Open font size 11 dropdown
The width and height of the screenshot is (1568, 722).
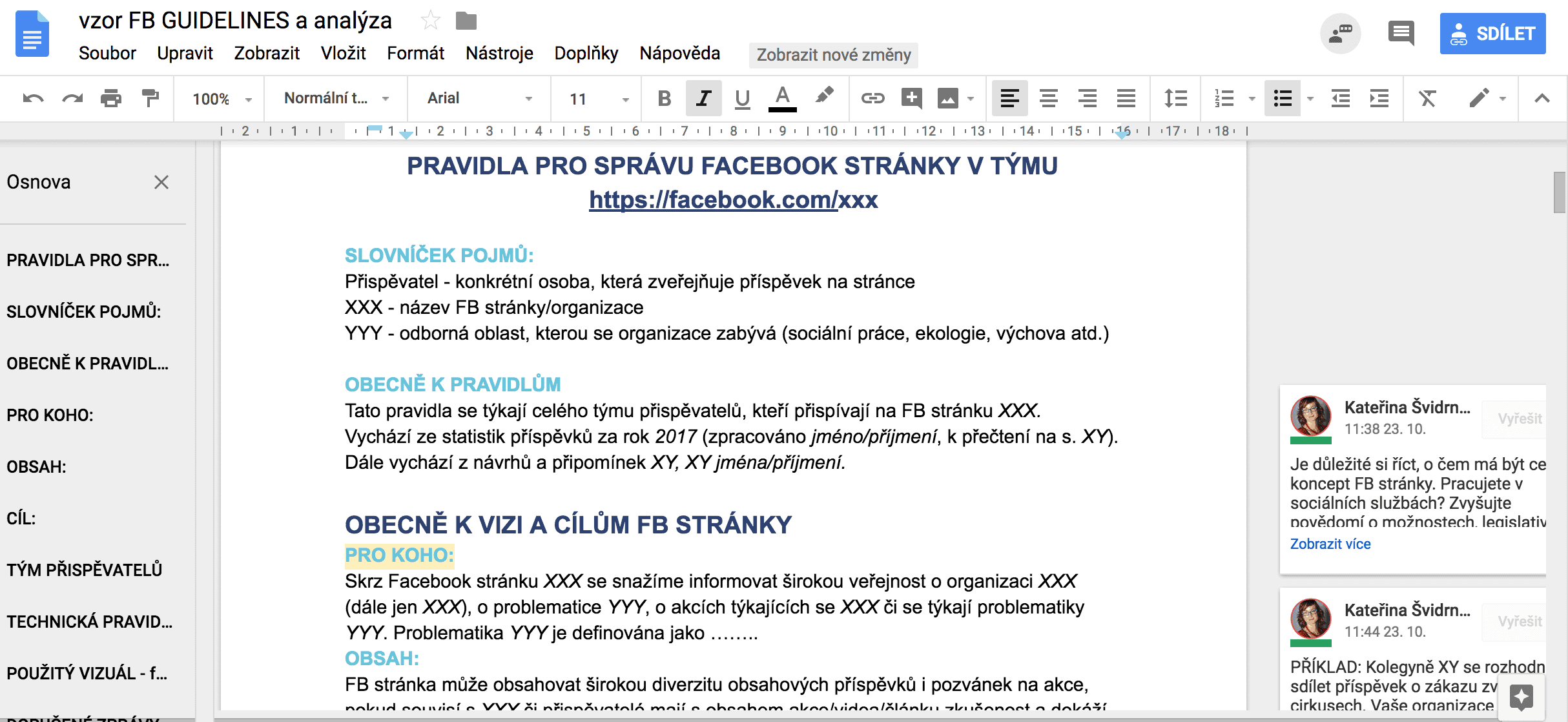(x=599, y=99)
